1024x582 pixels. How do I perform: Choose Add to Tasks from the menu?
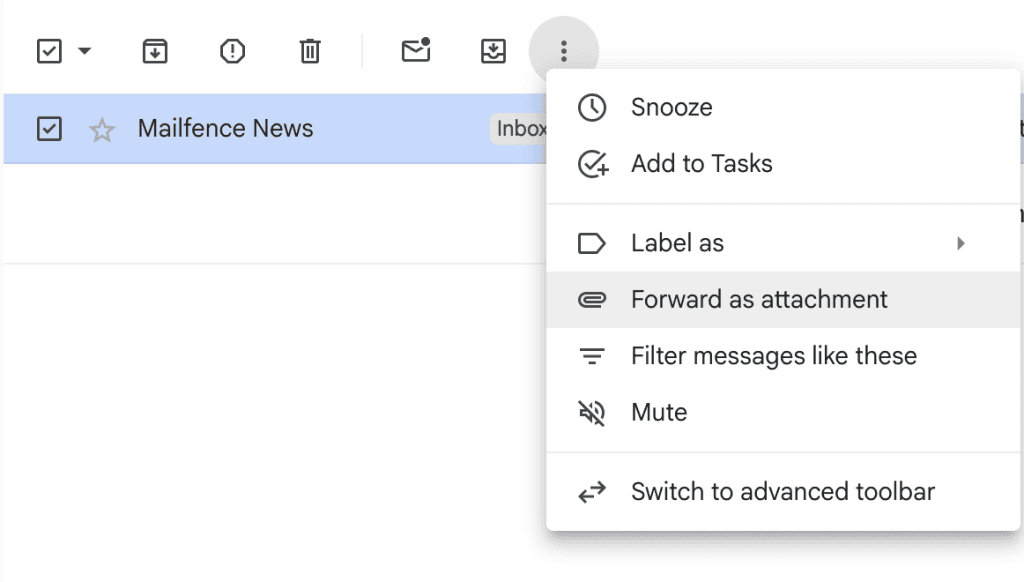[700, 163]
